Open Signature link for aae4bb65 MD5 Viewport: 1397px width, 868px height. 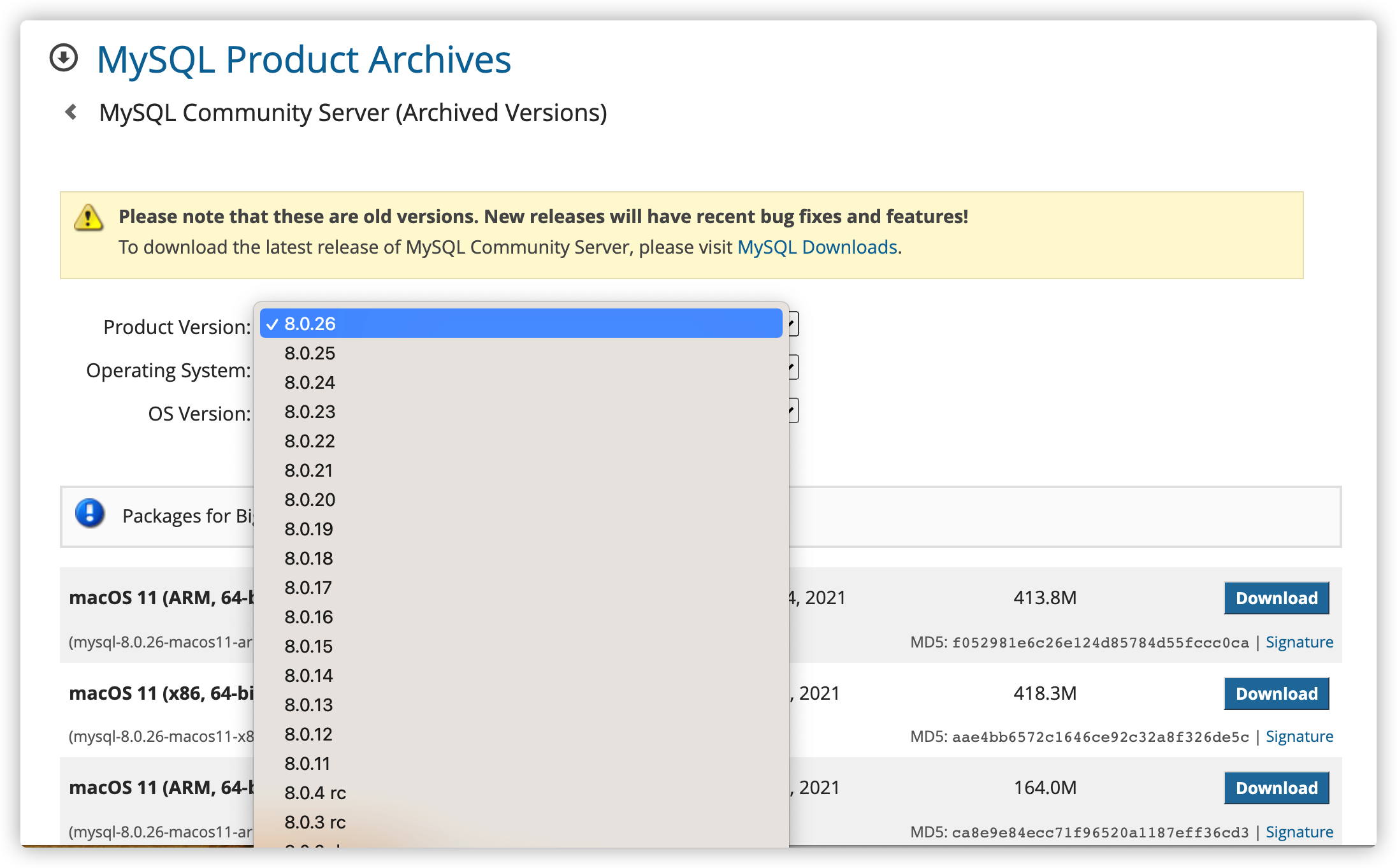point(1299,737)
